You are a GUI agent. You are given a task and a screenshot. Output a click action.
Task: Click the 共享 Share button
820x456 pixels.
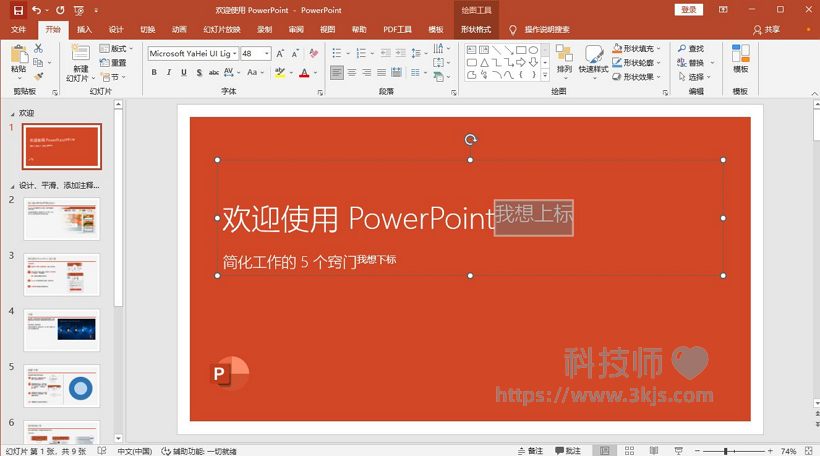767,30
